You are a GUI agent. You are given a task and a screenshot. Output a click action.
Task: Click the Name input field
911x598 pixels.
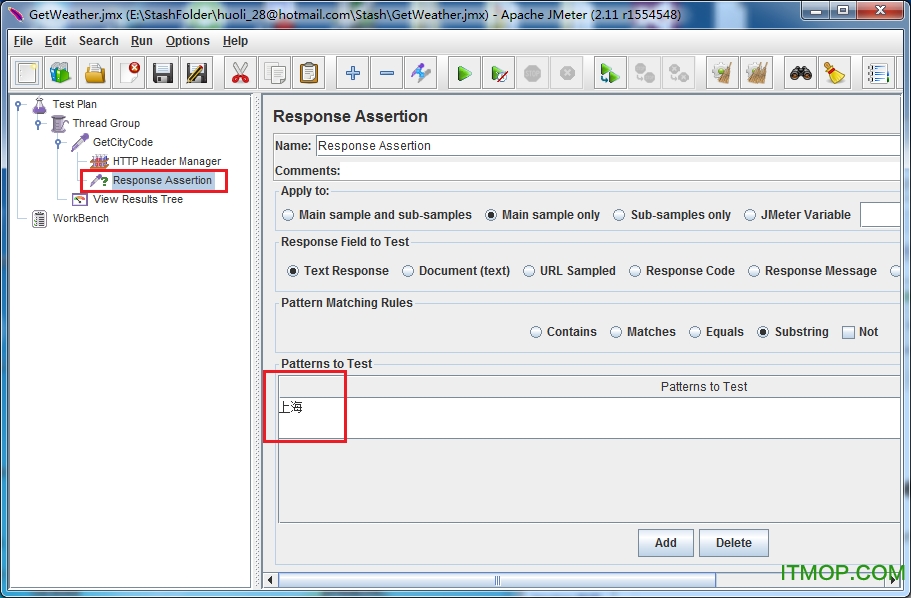tap(607, 146)
